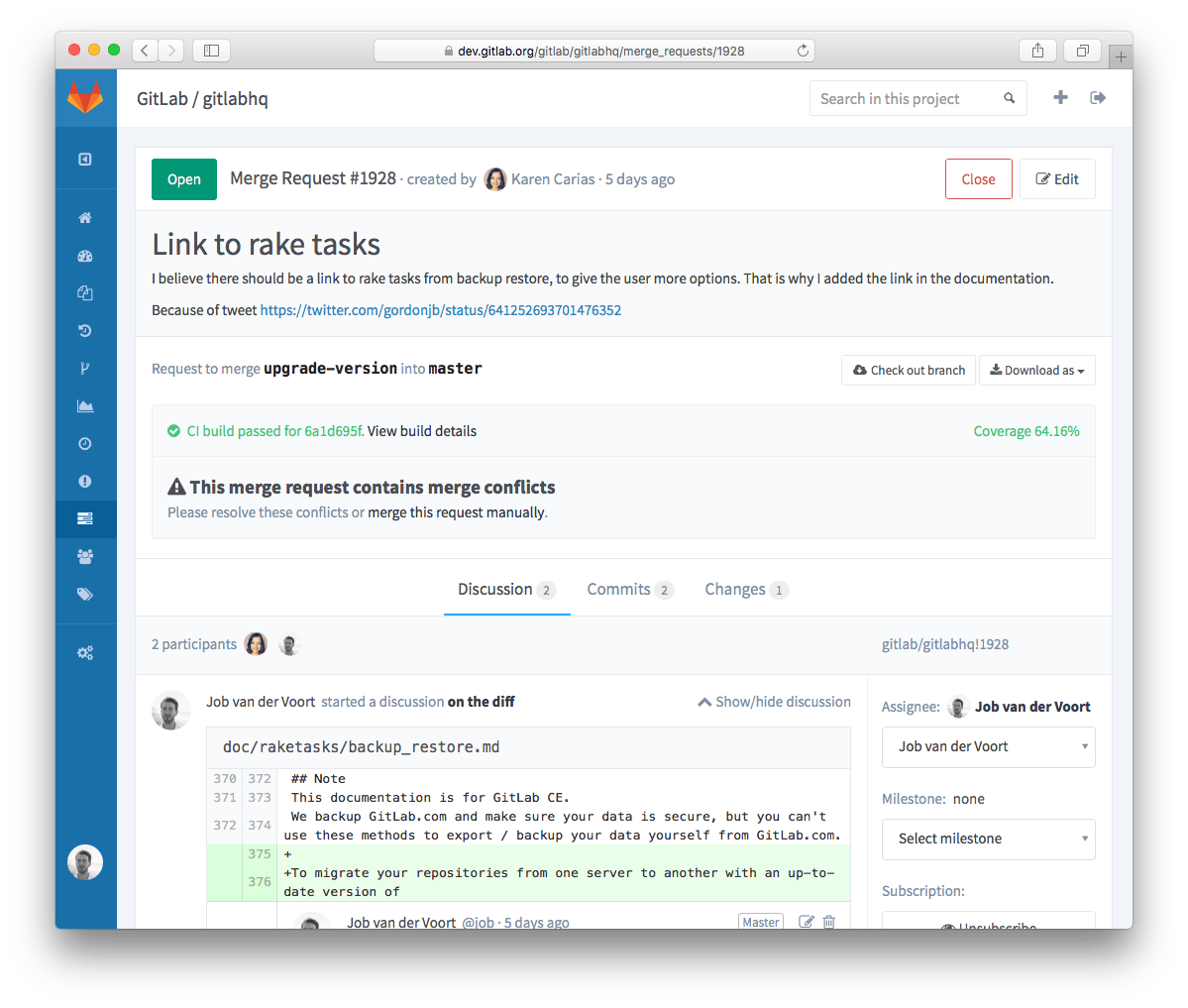Image resolution: width=1188 pixels, height=1008 pixels.
Task: Open Select milestone dropdown
Action: click(x=988, y=839)
